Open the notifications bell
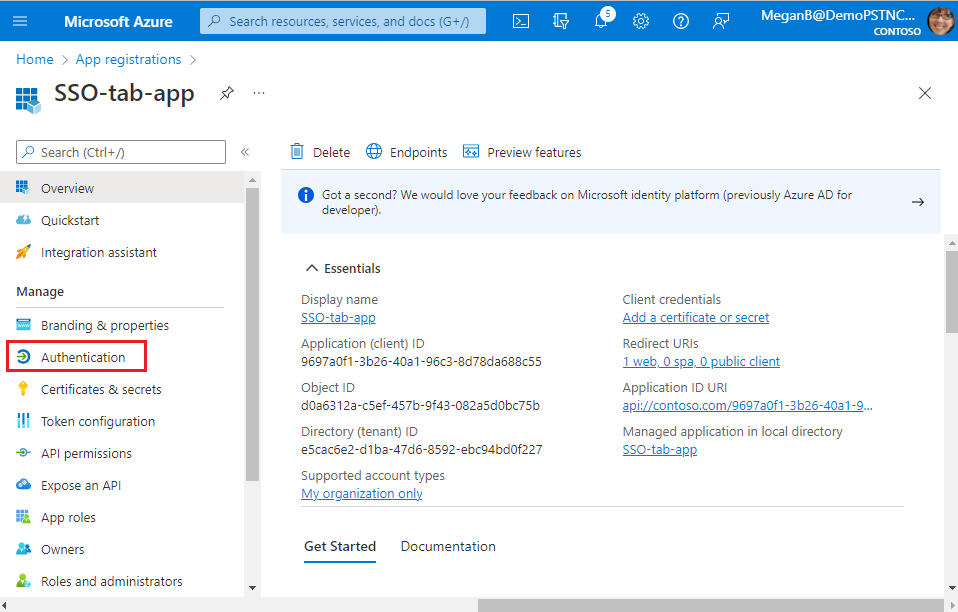 point(601,21)
